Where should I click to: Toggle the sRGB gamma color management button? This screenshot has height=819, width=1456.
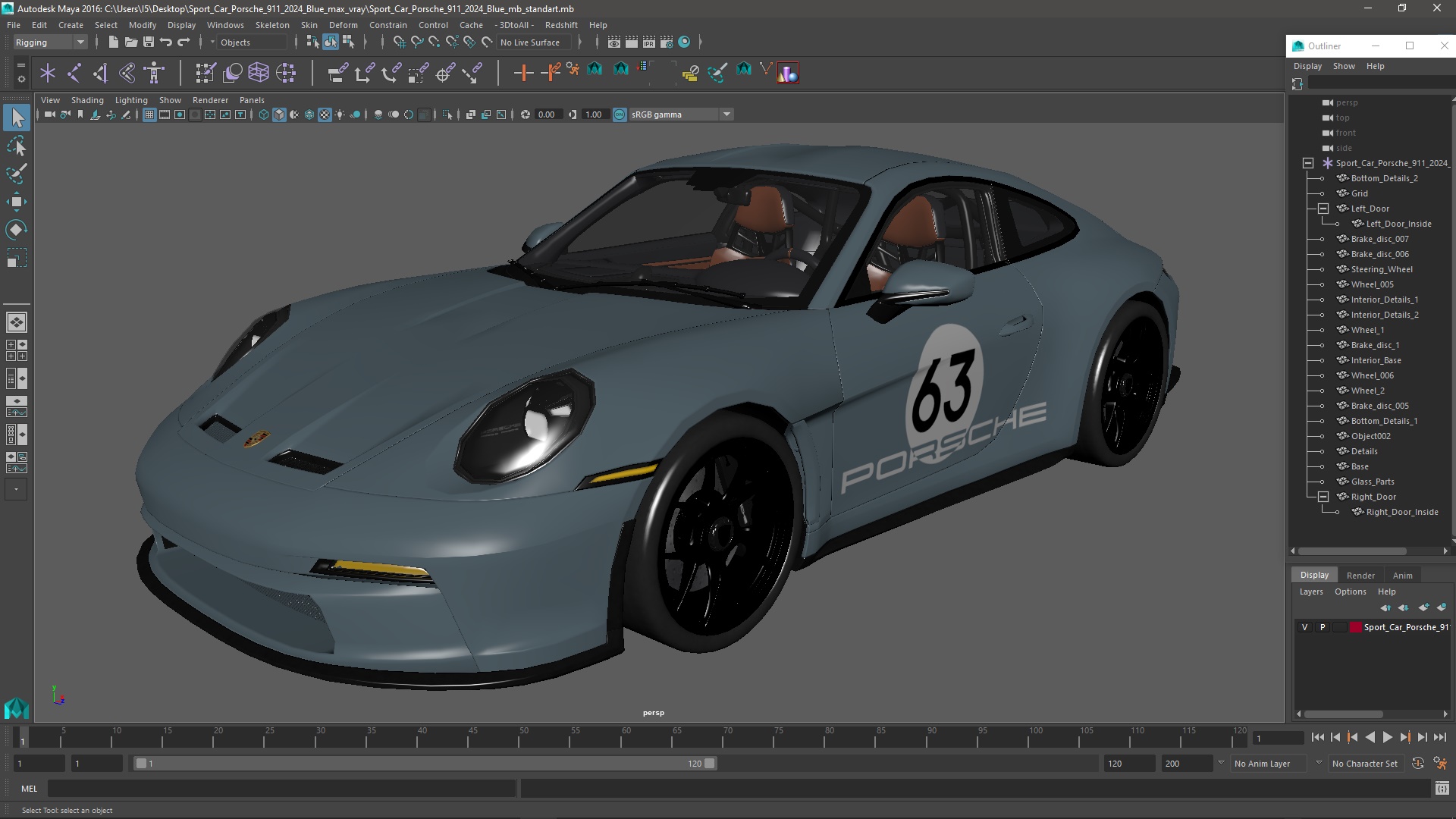(620, 115)
